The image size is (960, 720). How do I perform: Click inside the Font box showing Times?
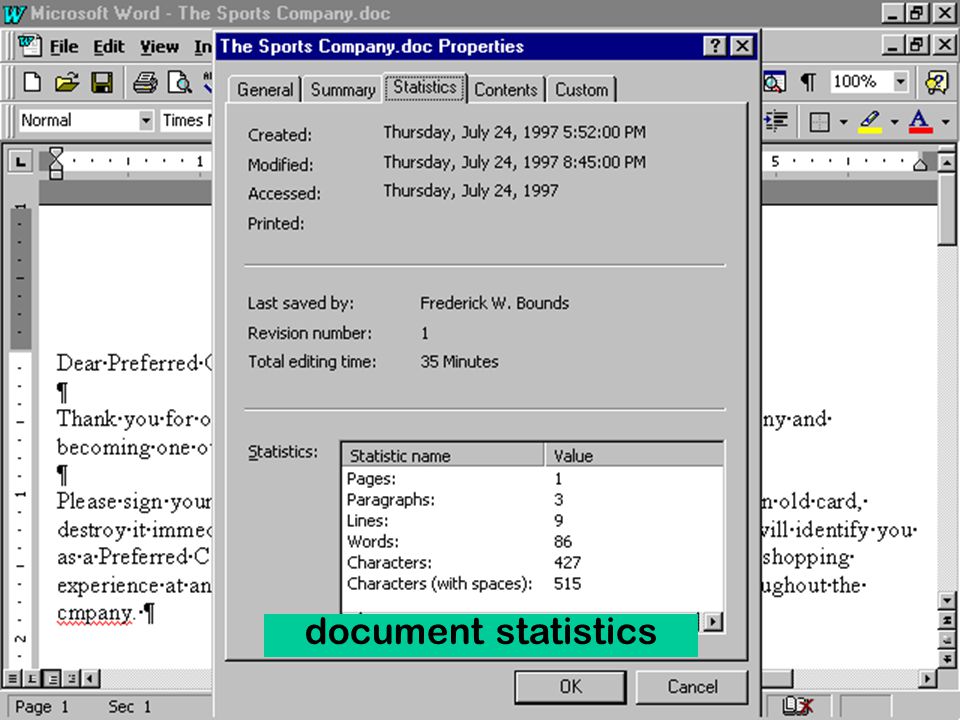pos(186,121)
